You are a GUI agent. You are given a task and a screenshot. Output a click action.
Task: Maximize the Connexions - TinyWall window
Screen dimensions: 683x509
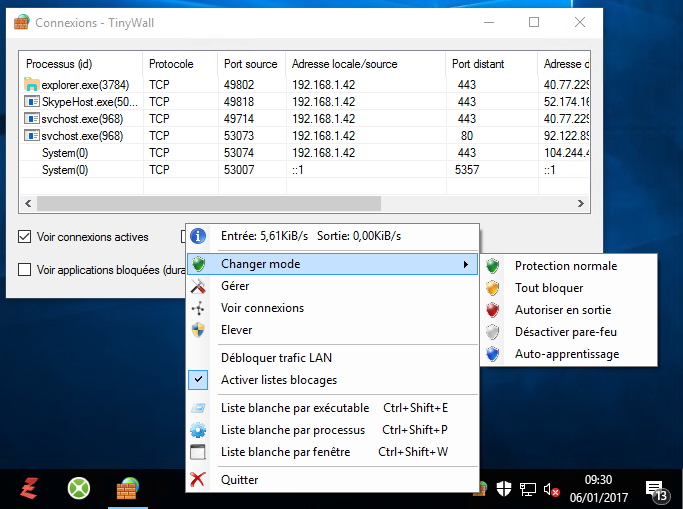534,22
